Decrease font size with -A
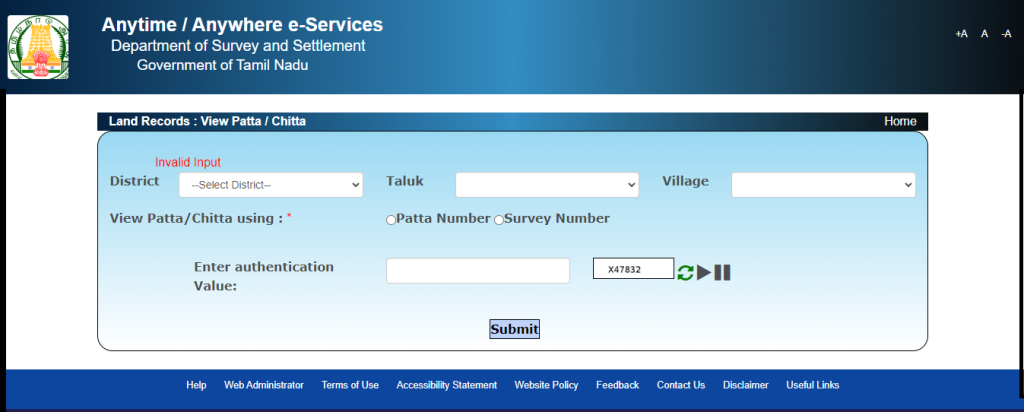This screenshot has width=1024, height=412. tap(1007, 34)
